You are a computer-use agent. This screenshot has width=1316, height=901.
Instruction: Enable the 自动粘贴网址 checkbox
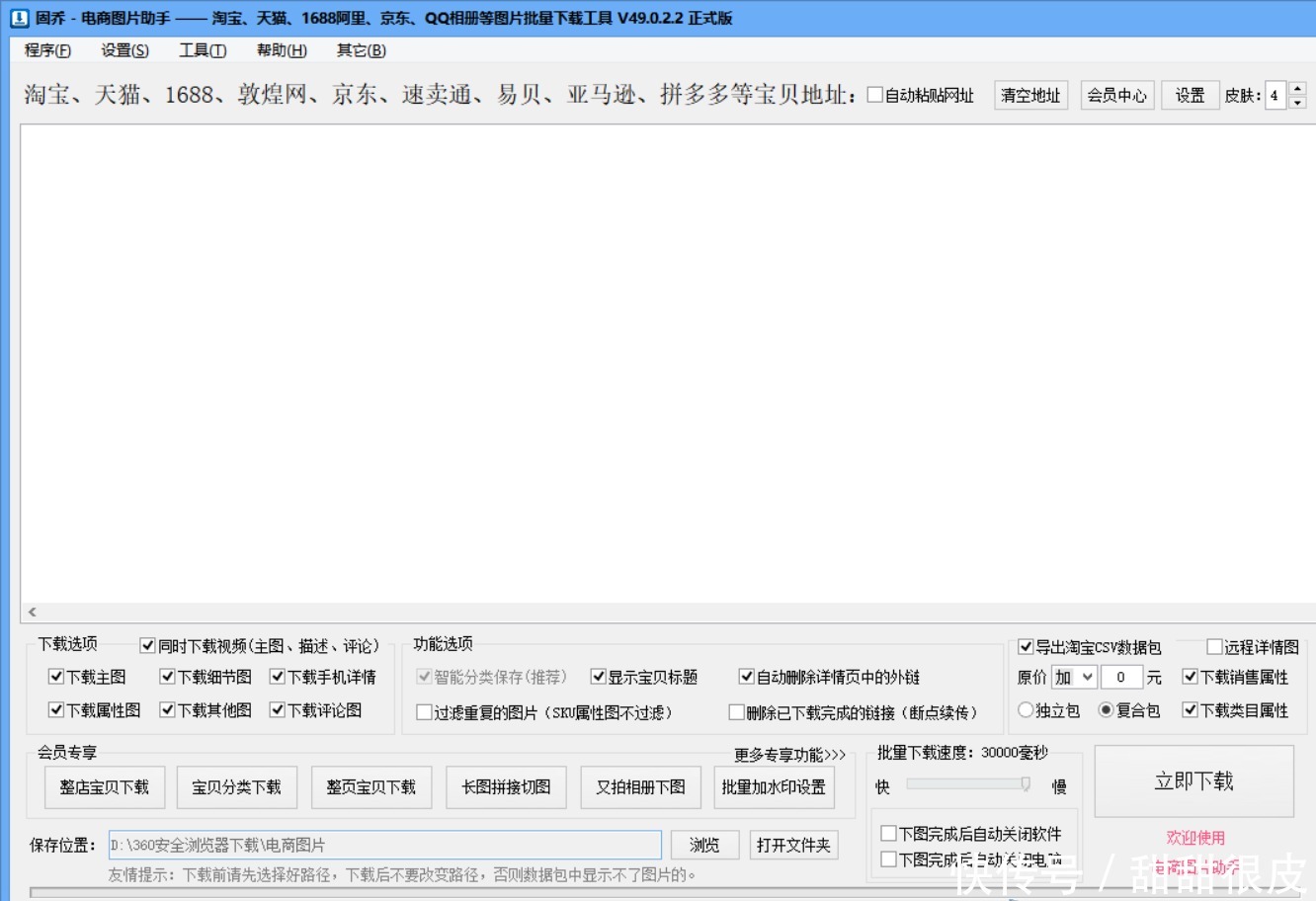coord(874,95)
